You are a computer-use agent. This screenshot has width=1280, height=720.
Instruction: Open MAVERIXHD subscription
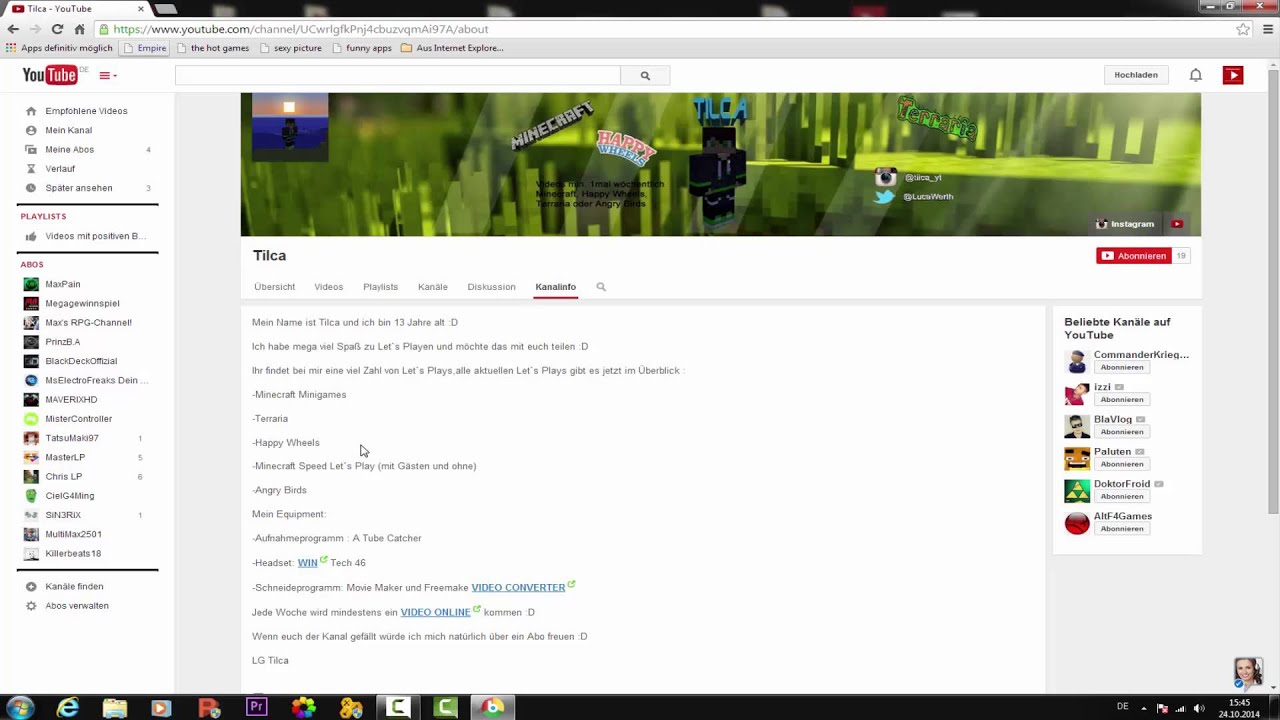click(71, 399)
